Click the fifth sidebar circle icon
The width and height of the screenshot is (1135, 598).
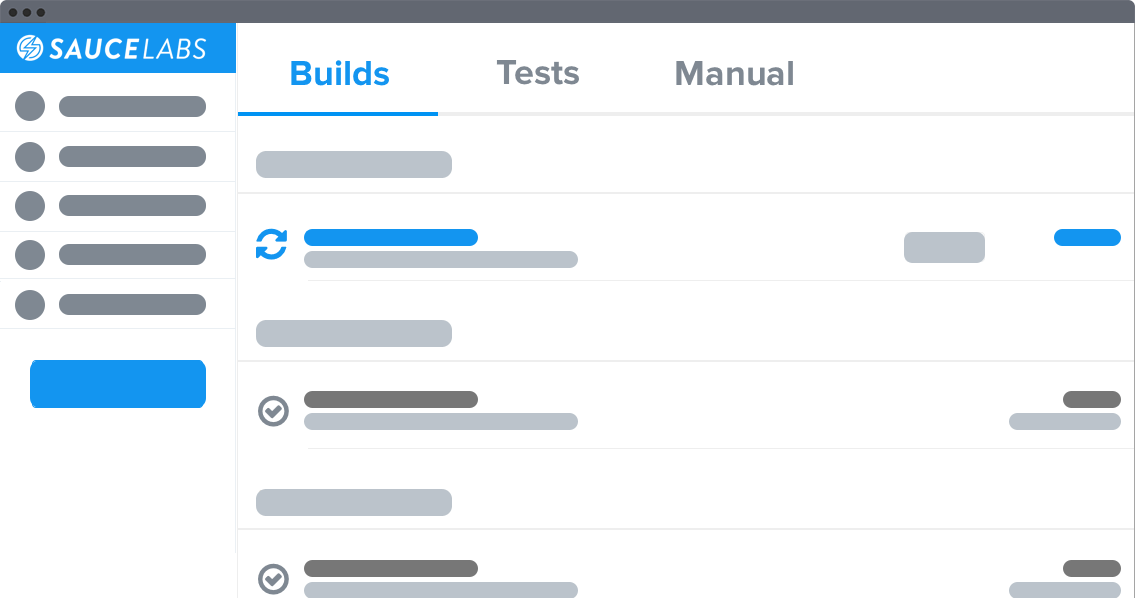coord(30,304)
